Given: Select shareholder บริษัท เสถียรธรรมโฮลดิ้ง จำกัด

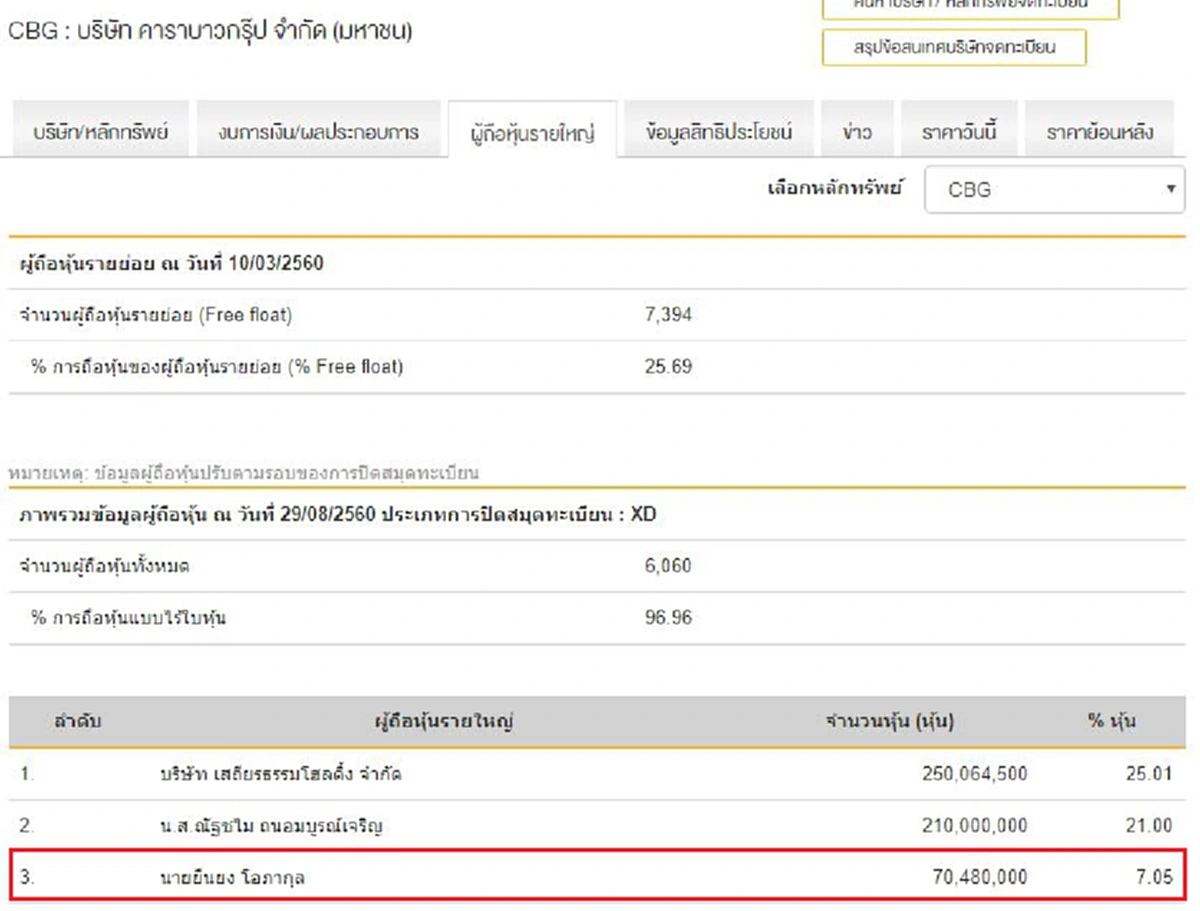Looking at the screenshot, I should [x=281, y=774].
